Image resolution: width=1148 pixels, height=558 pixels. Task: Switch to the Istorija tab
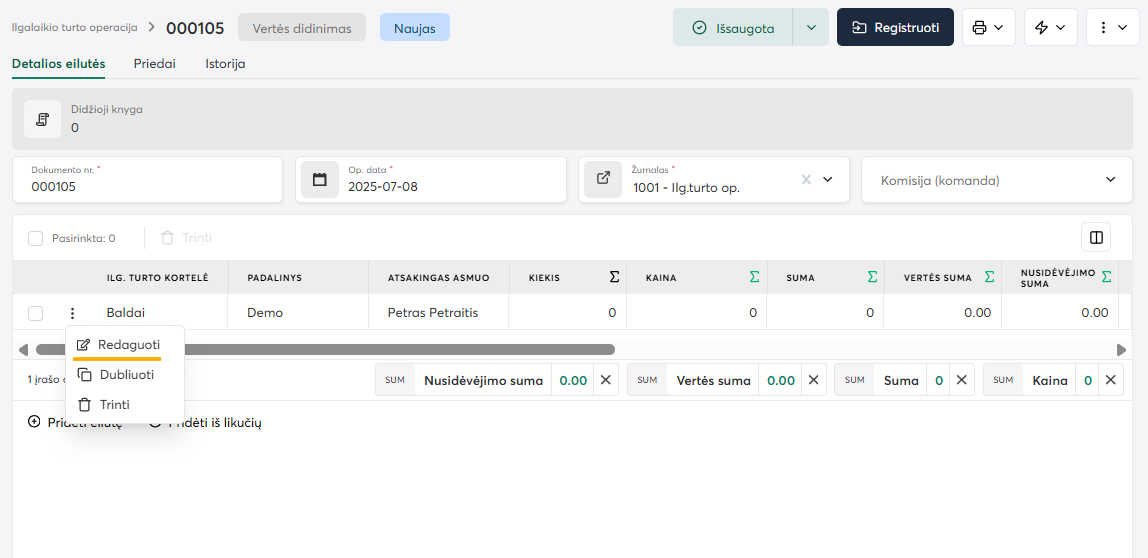coord(225,63)
